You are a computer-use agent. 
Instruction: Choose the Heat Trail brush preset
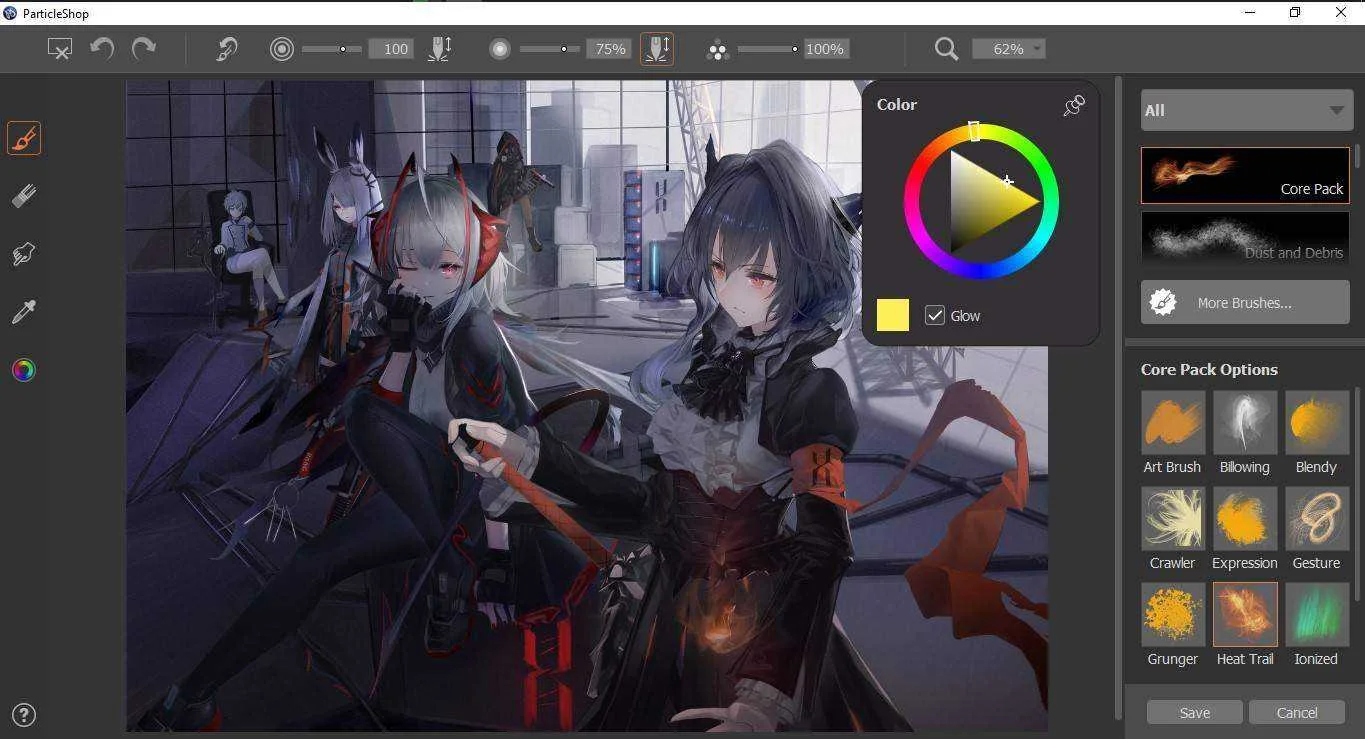click(x=1245, y=625)
